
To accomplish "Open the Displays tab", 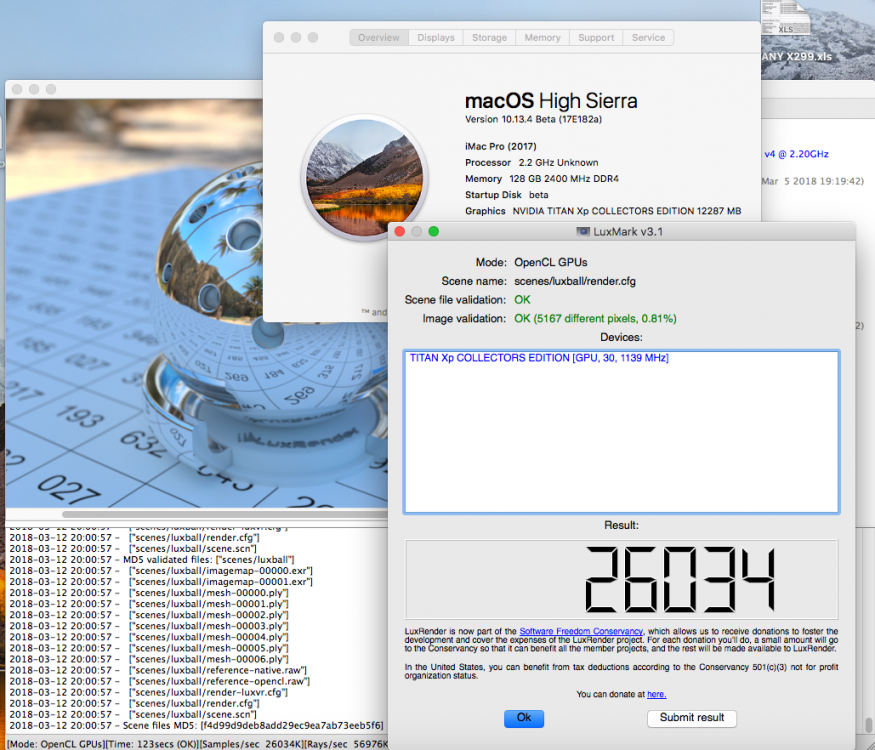I will pyautogui.click(x=436, y=37).
